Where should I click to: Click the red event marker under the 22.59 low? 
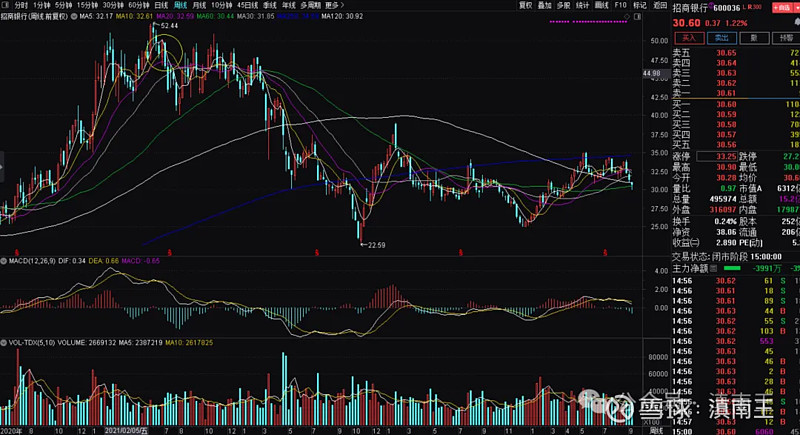coord(317,252)
